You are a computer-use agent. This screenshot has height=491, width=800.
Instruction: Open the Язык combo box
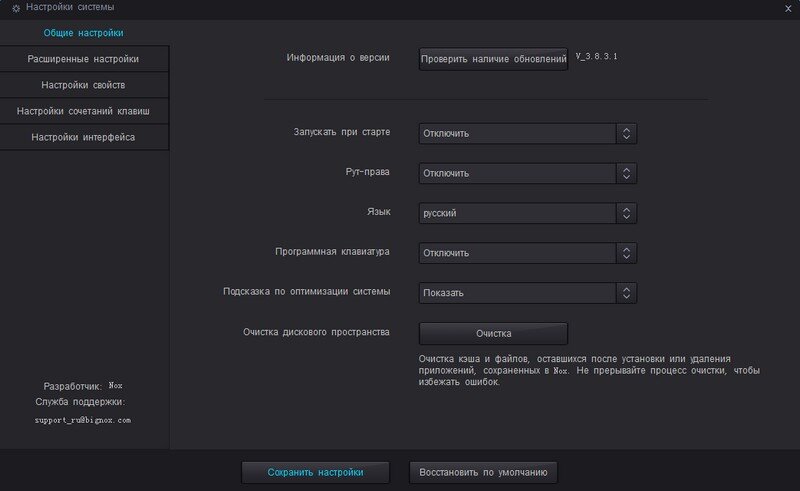tap(528, 213)
